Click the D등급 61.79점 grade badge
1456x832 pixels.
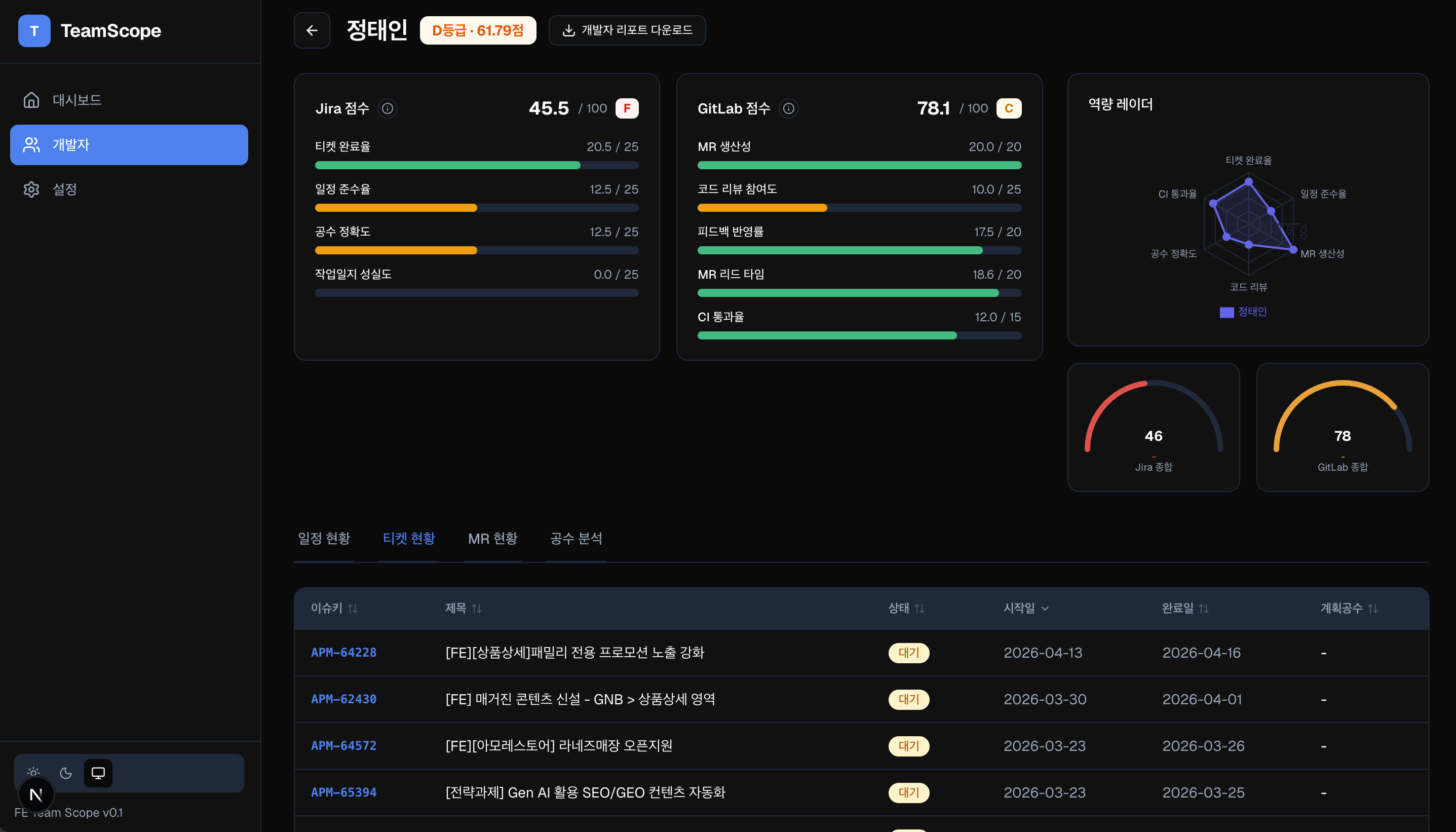point(478,30)
